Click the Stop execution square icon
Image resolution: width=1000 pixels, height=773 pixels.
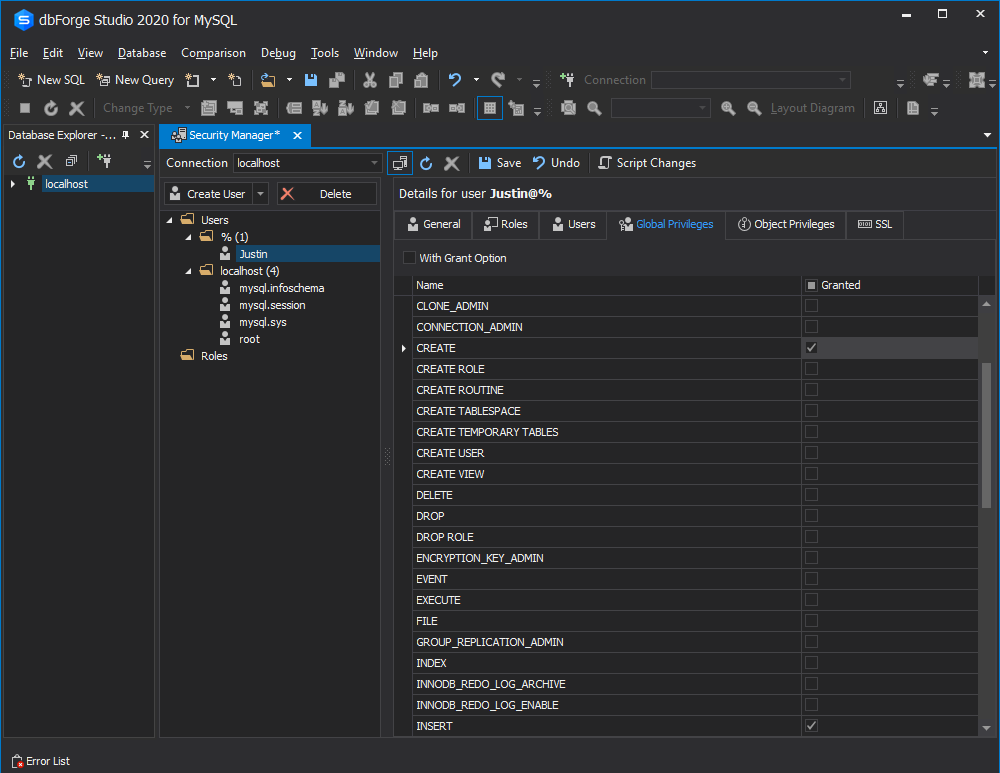[x=25, y=108]
